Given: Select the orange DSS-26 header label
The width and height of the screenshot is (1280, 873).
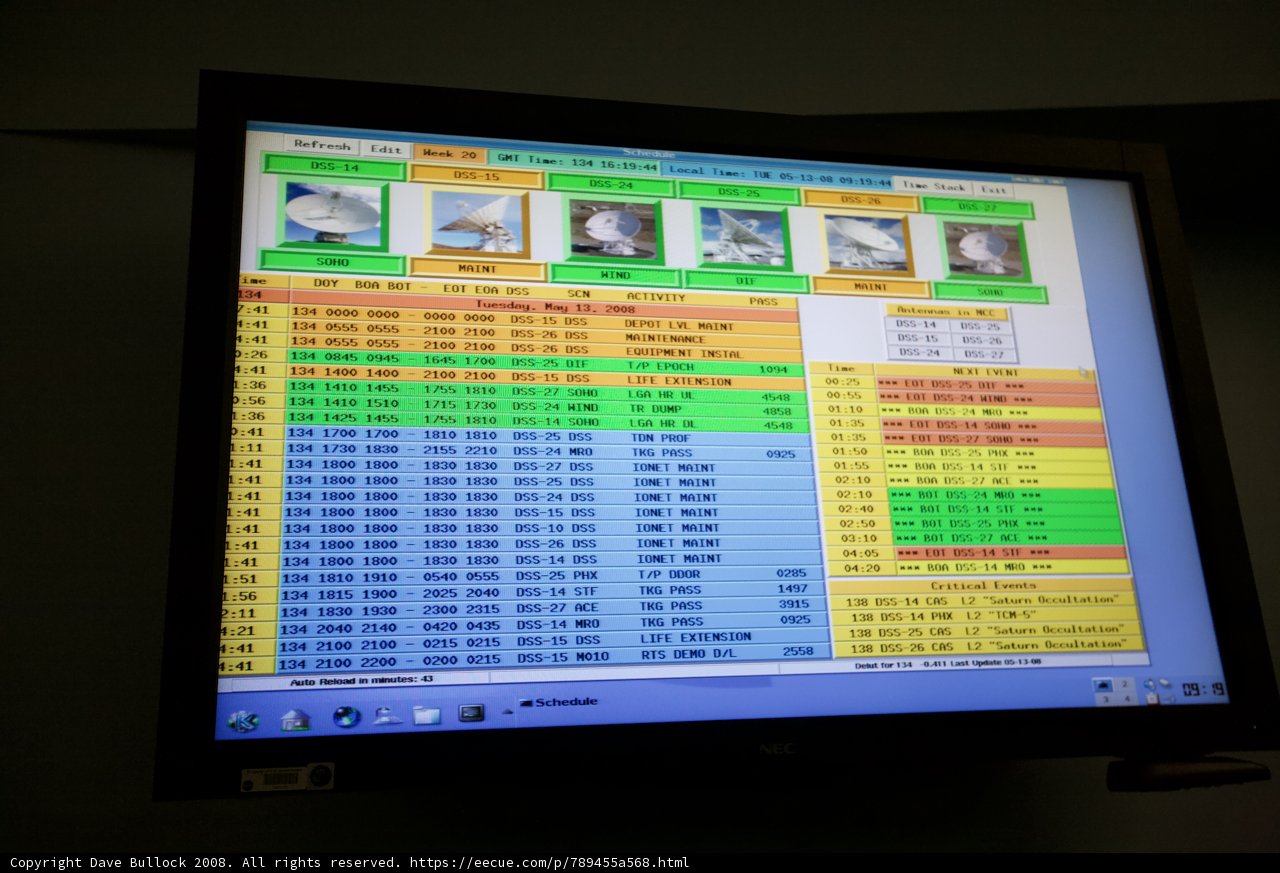Looking at the screenshot, I should [x=859, y=200].
